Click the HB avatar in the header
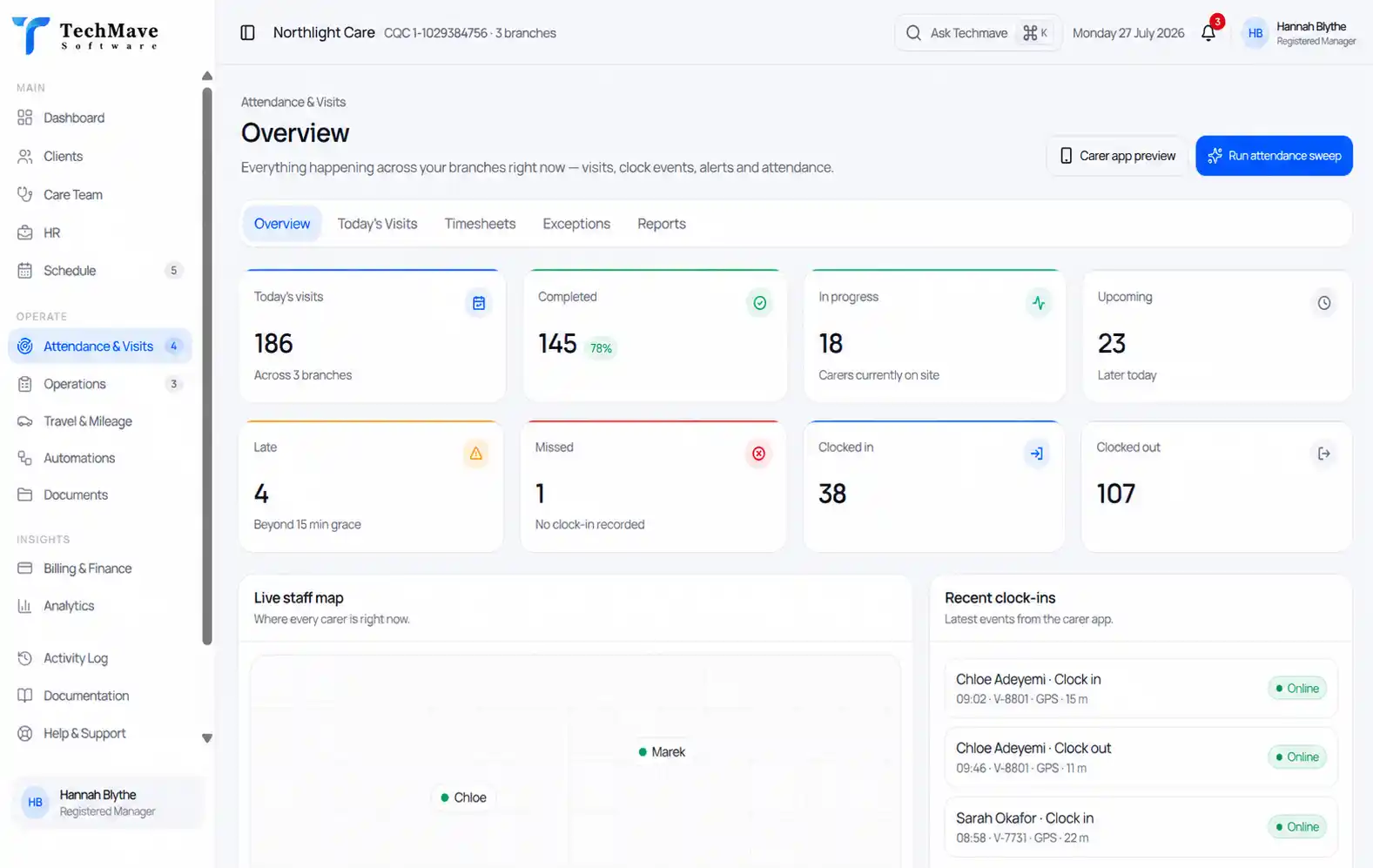The height and width of the screenshot is (868, 1373). (1255, 33)
